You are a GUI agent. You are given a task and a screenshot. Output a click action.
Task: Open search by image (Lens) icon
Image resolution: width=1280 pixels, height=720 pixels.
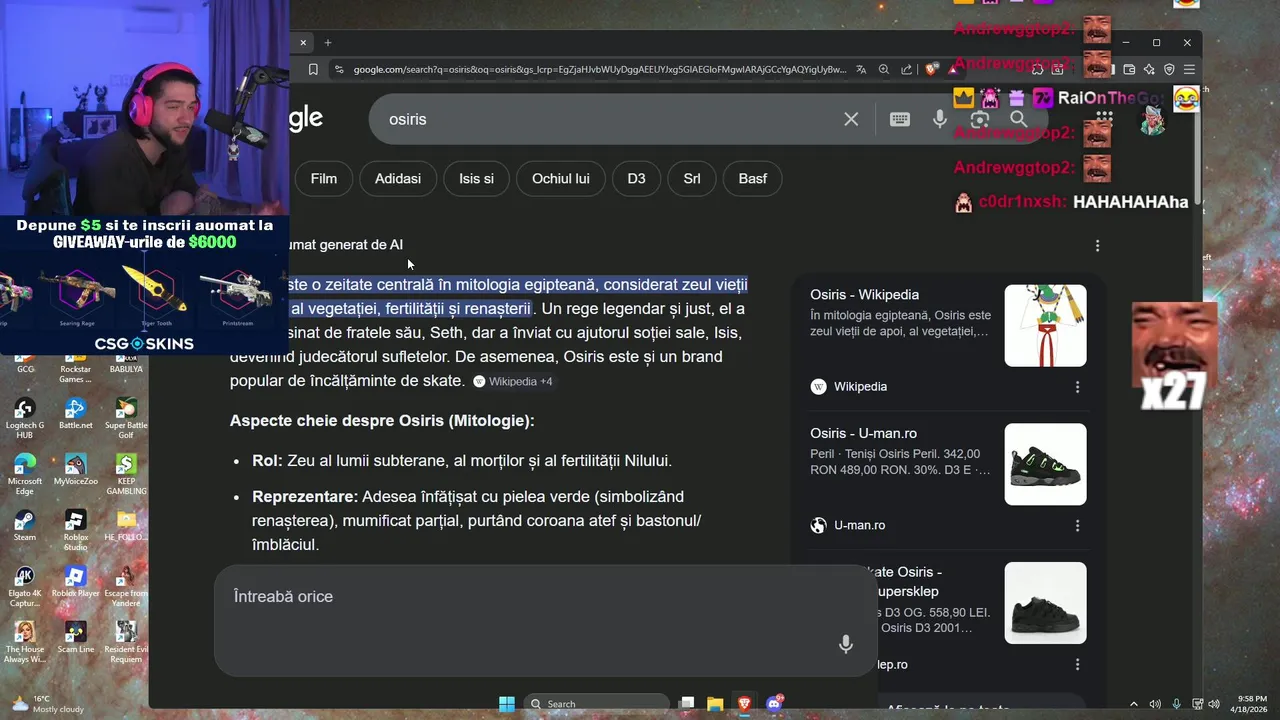[x=980, y=119]
